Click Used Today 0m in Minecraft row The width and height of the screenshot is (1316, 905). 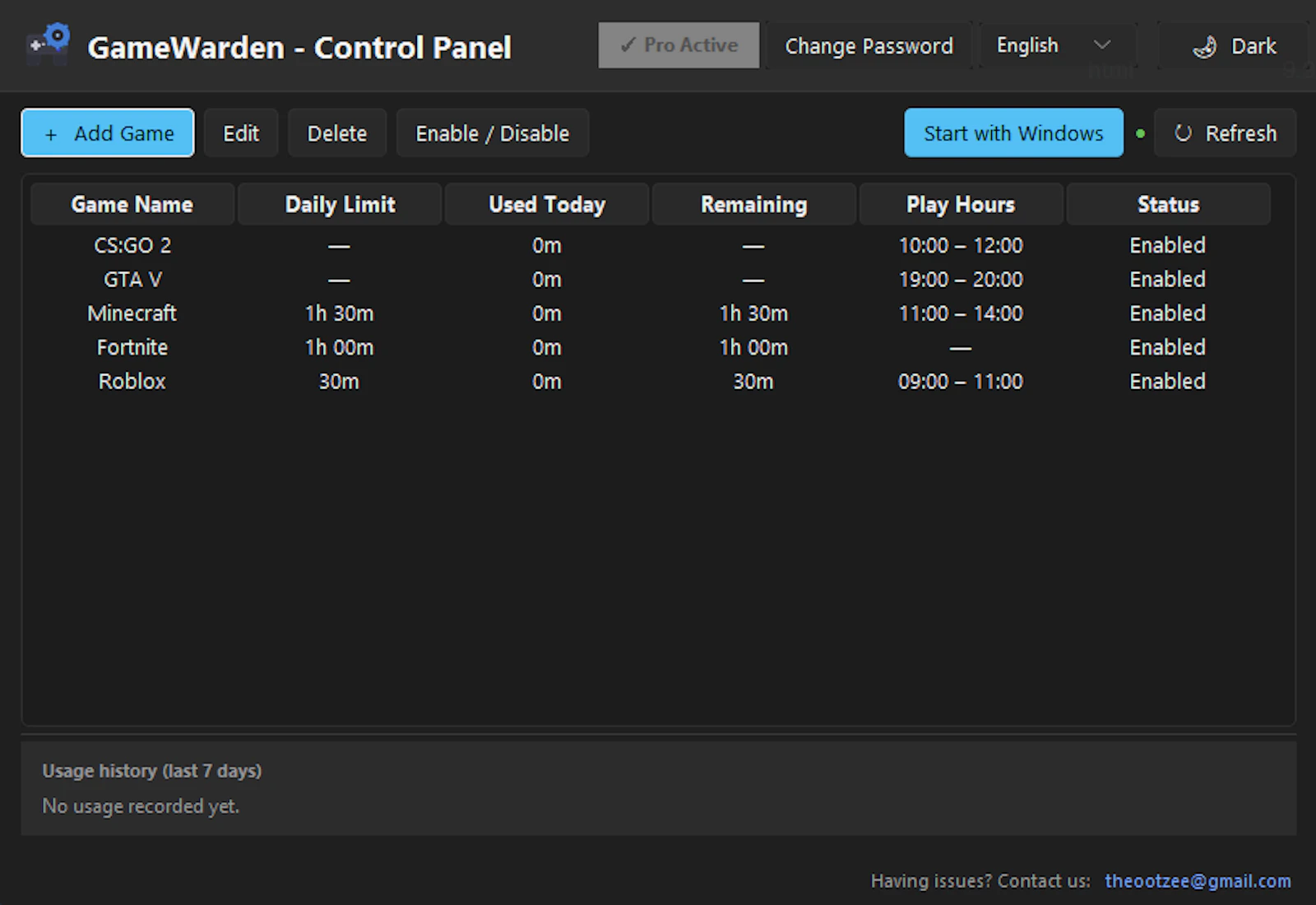pyautogui.click(x=547, y=313)
